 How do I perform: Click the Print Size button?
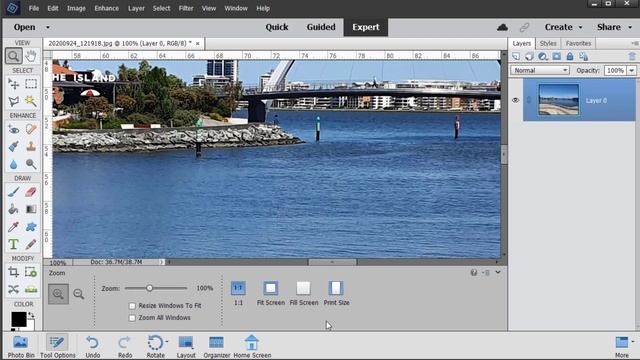point(336,293)
